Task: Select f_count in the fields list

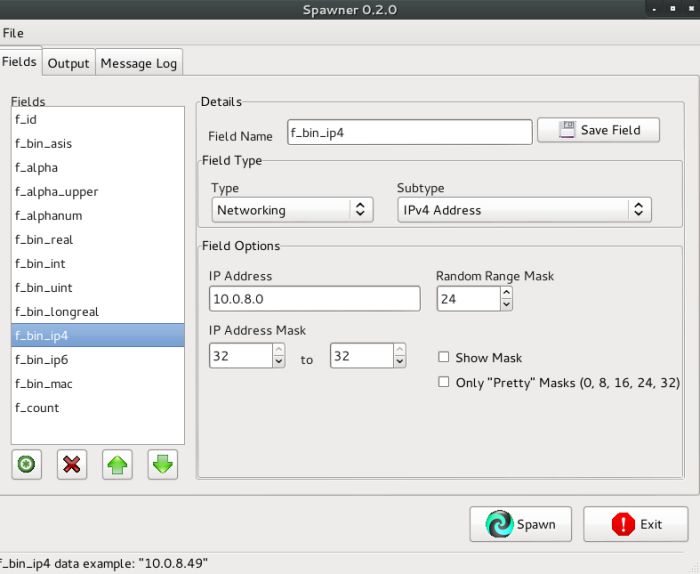Action: (98, 408)
